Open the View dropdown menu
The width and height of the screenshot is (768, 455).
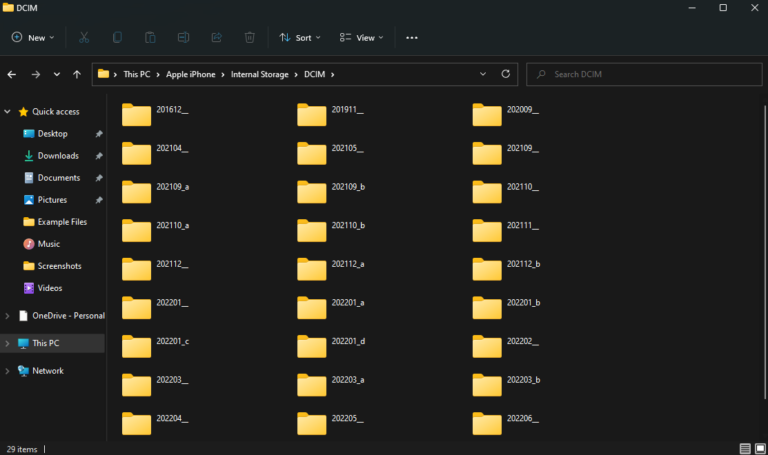coord(359,37)
